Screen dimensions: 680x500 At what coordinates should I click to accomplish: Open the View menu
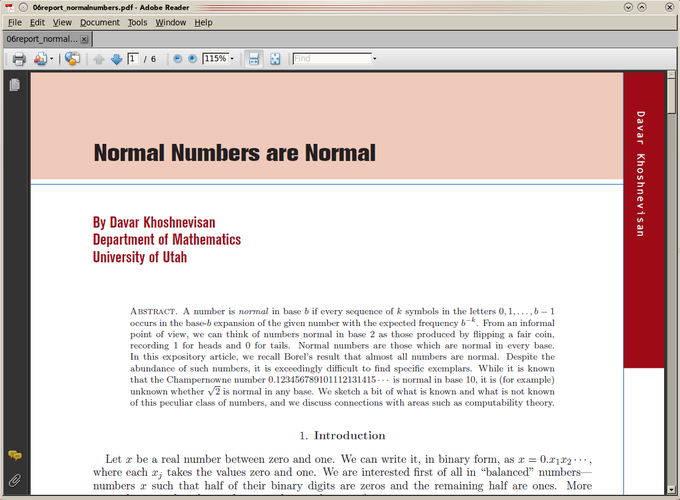coord(62,23)
